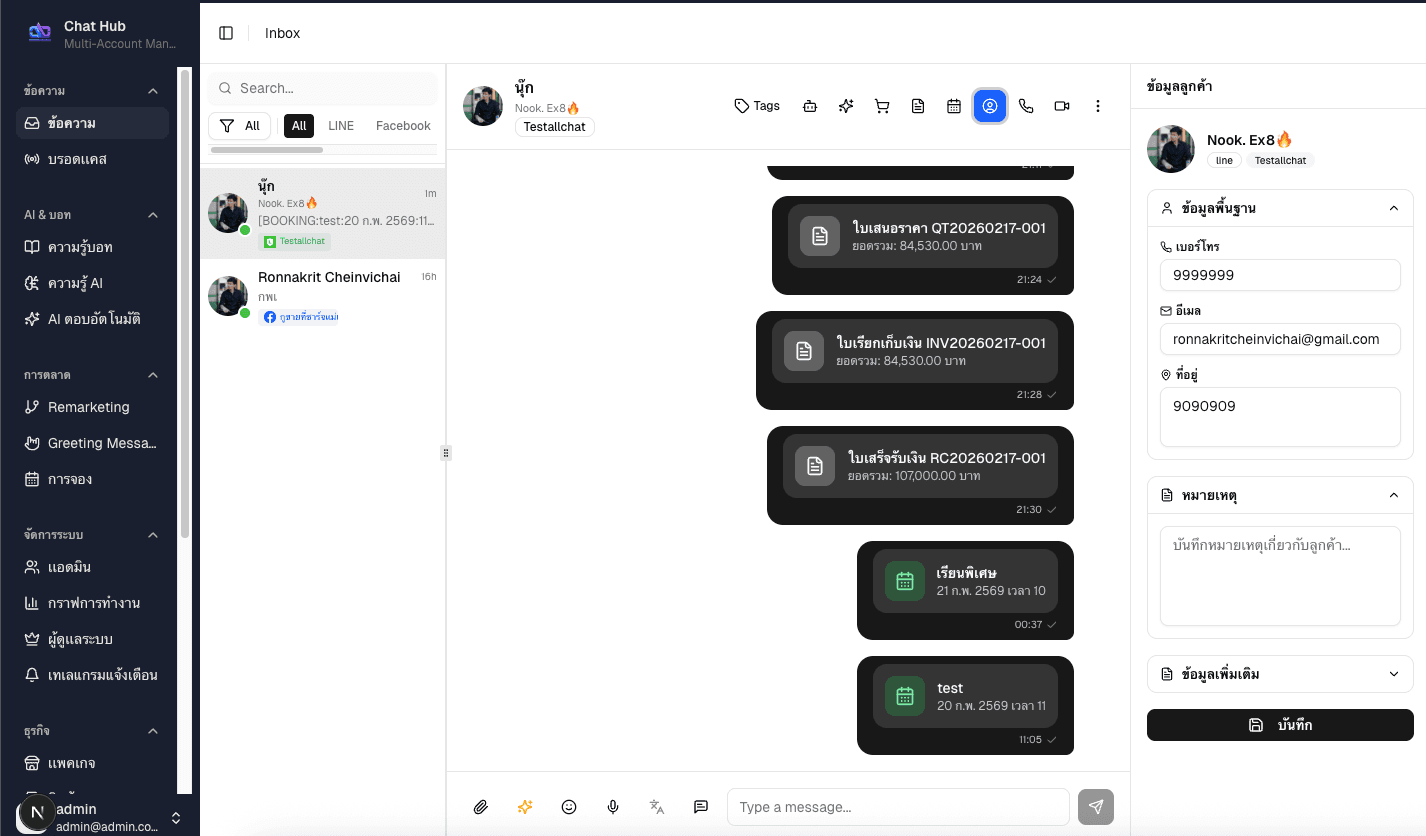Collapse the AI & บอท sidebar group
Screen dimensions: 1426x836
pos(153,215)
